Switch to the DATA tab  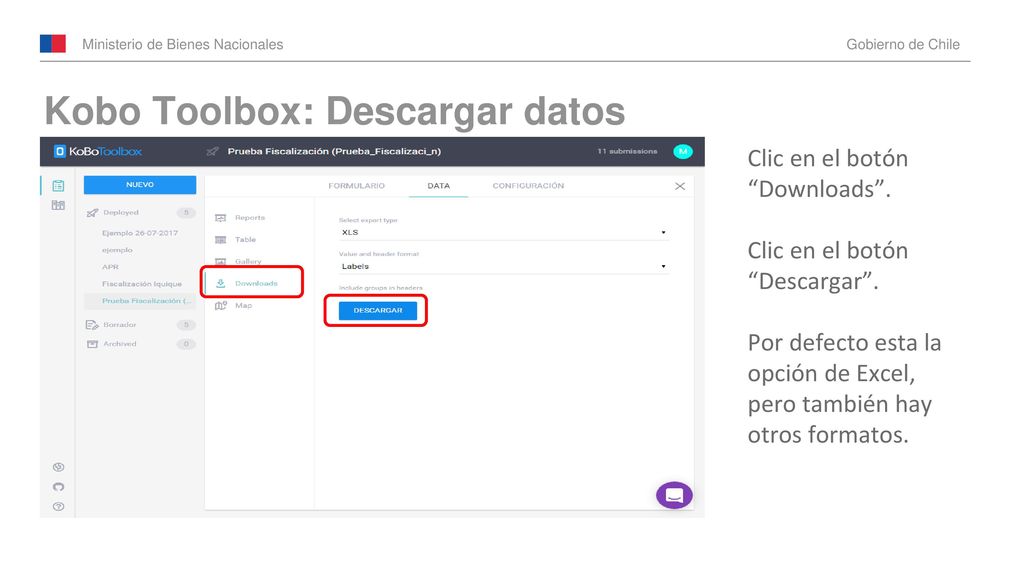click(x=439, y=186)
